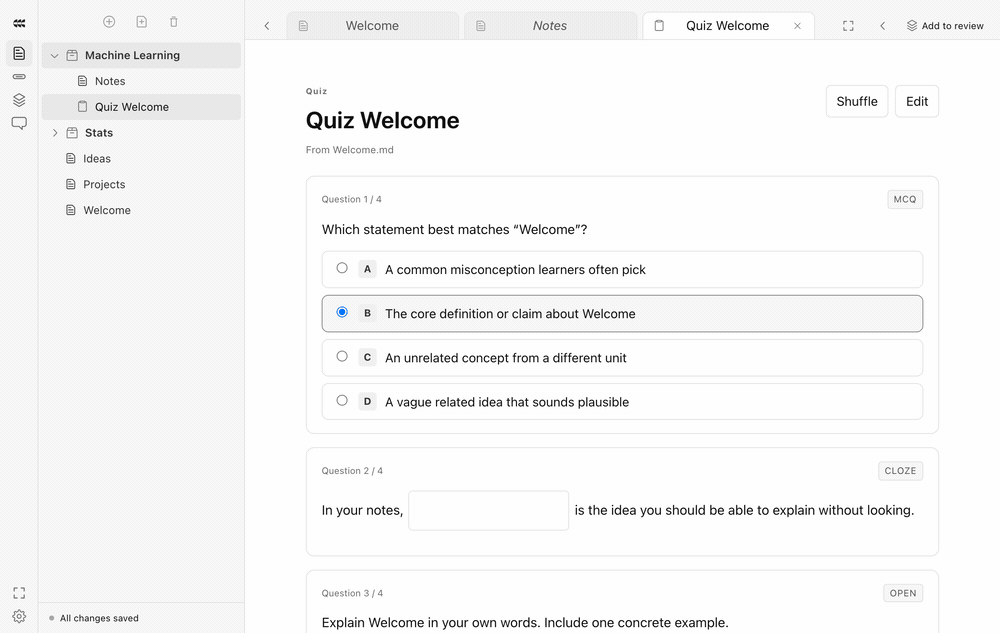Click the OPEN badge on Question 3
Viewport: 1000px width, 633px height.
point(902,593)
